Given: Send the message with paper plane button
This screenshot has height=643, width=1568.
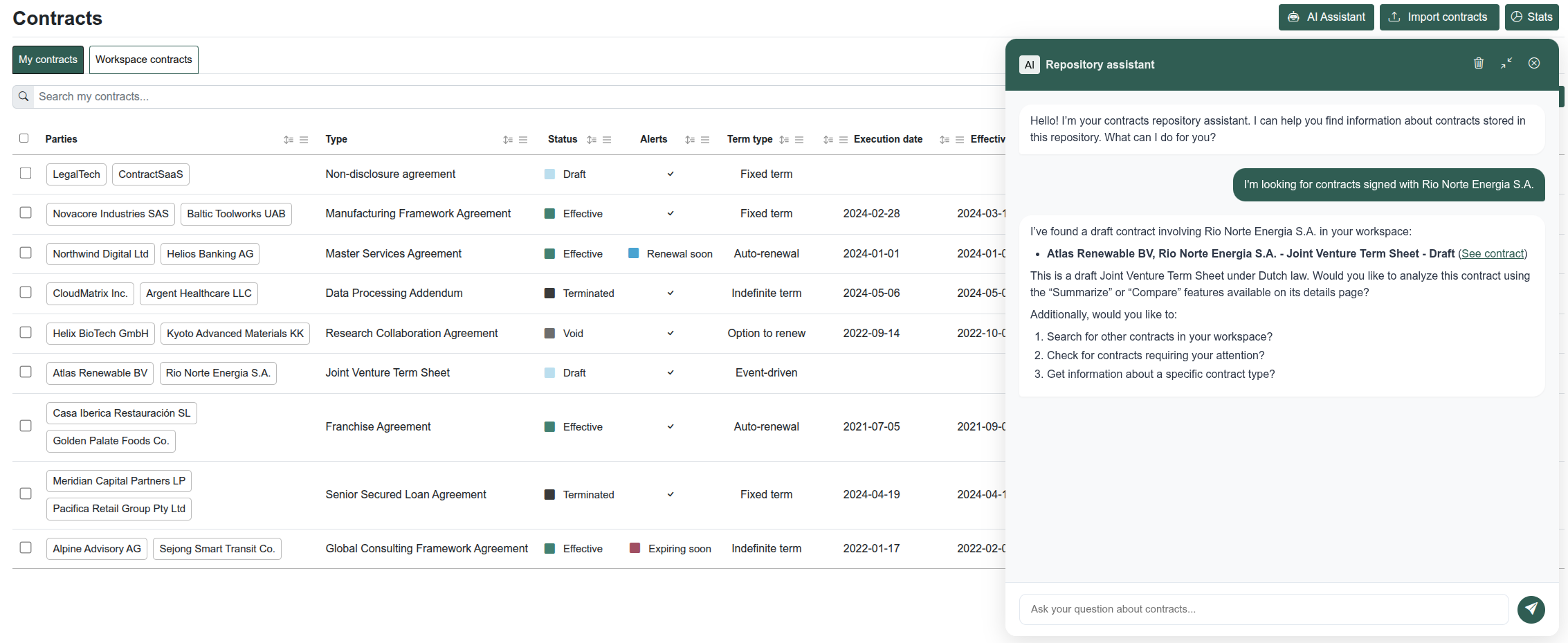Looking at the screenshot, I should pyautogui.click(x=1531, y=609).
